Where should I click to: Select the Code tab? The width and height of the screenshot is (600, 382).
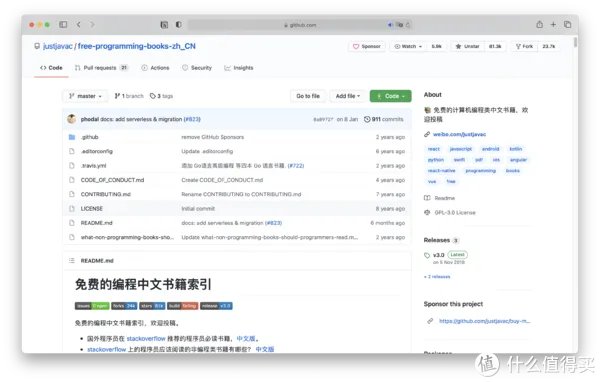pyautogui.click(x=51, y=68)
